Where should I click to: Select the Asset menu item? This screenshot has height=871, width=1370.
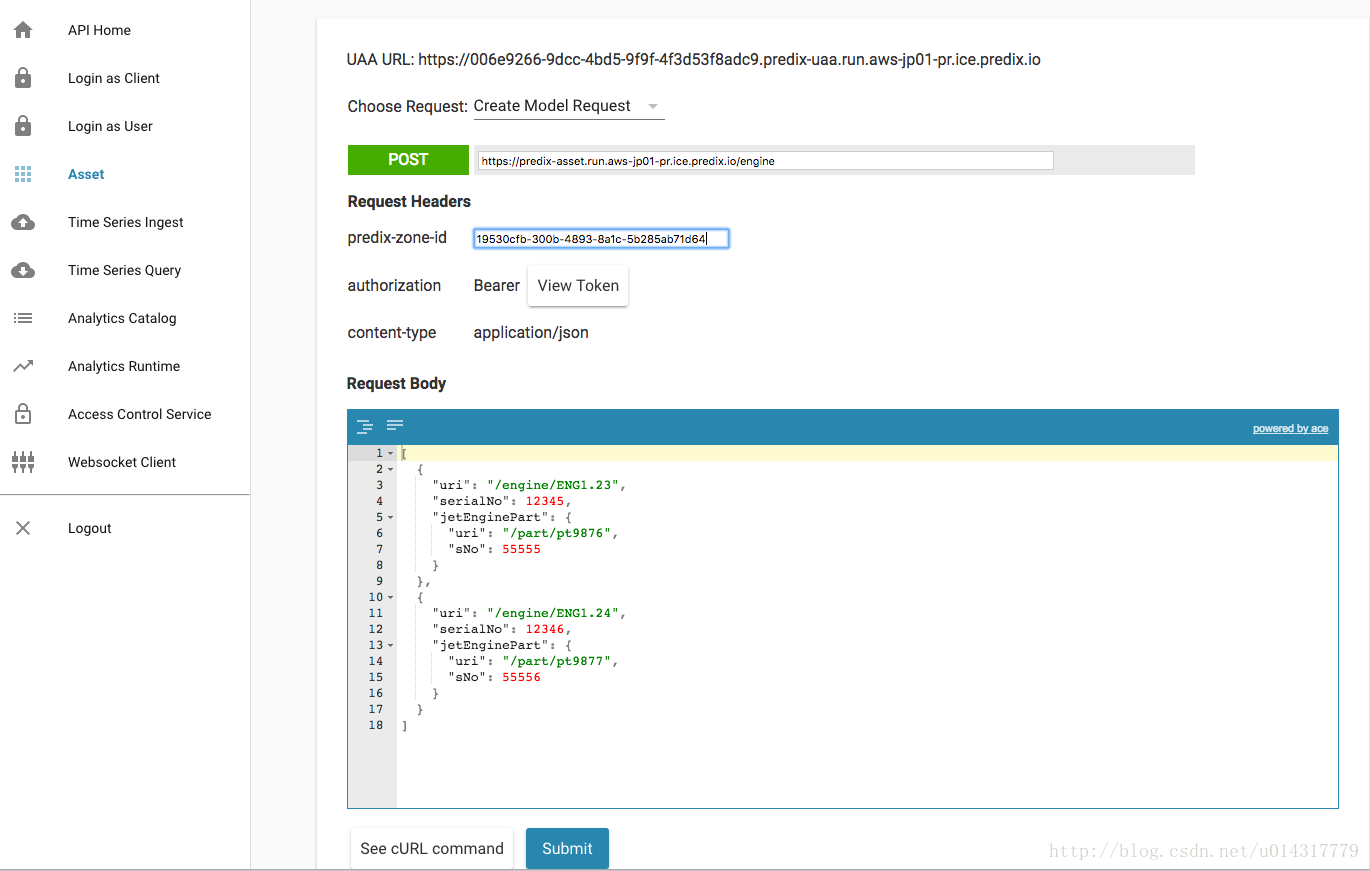pyautogui.click(x=86, y=174)
